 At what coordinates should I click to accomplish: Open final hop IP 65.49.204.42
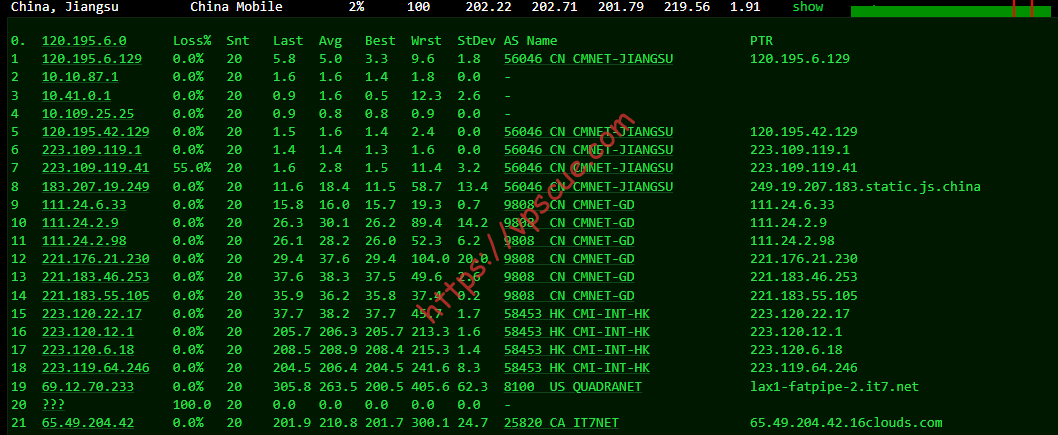[88, 423]
